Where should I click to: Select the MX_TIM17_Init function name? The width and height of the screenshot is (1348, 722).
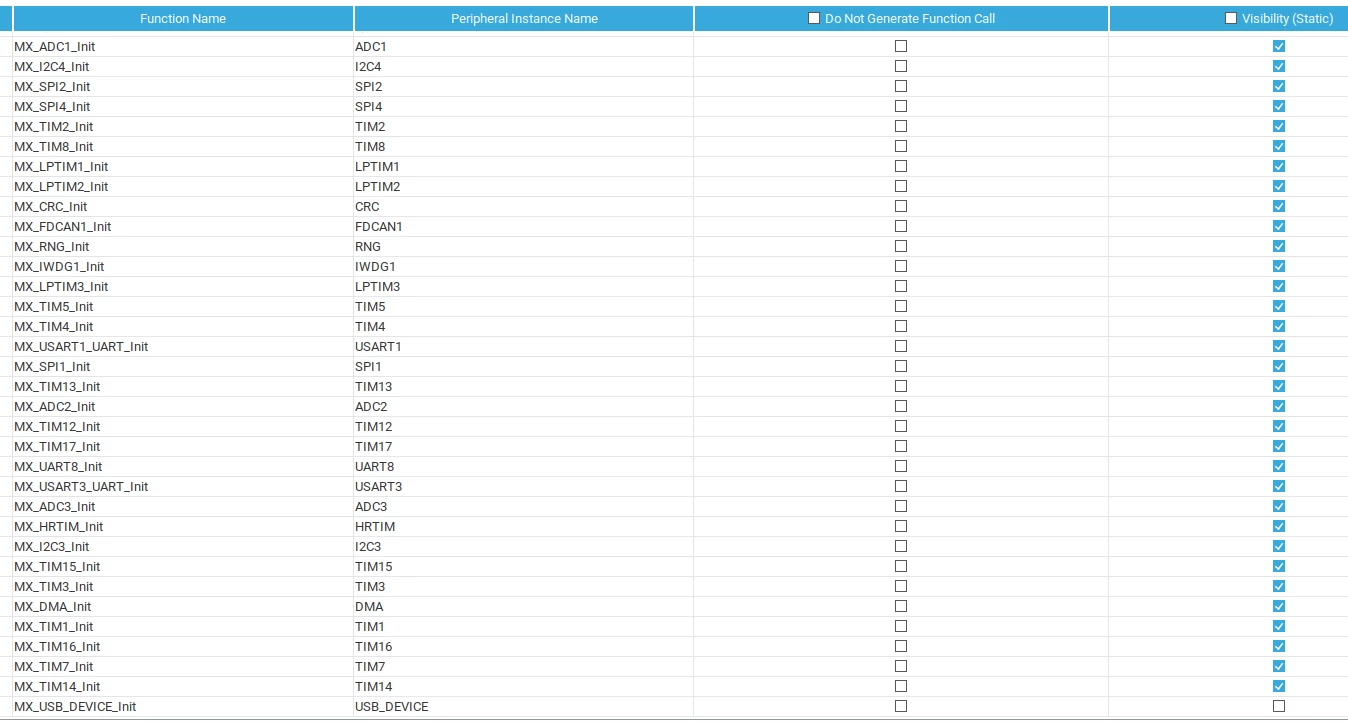coord(57,446)
